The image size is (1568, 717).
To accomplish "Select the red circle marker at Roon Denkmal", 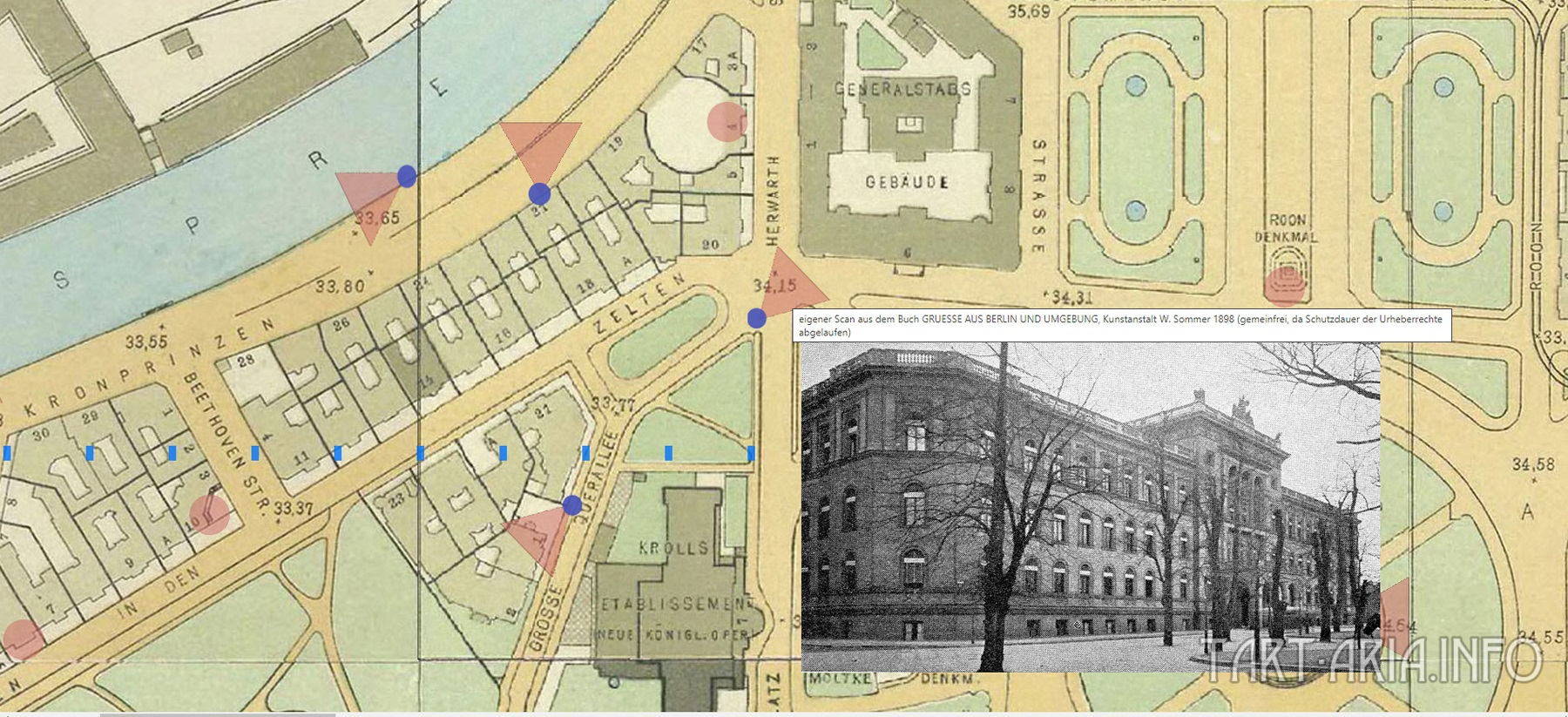I will point(1283,286).
